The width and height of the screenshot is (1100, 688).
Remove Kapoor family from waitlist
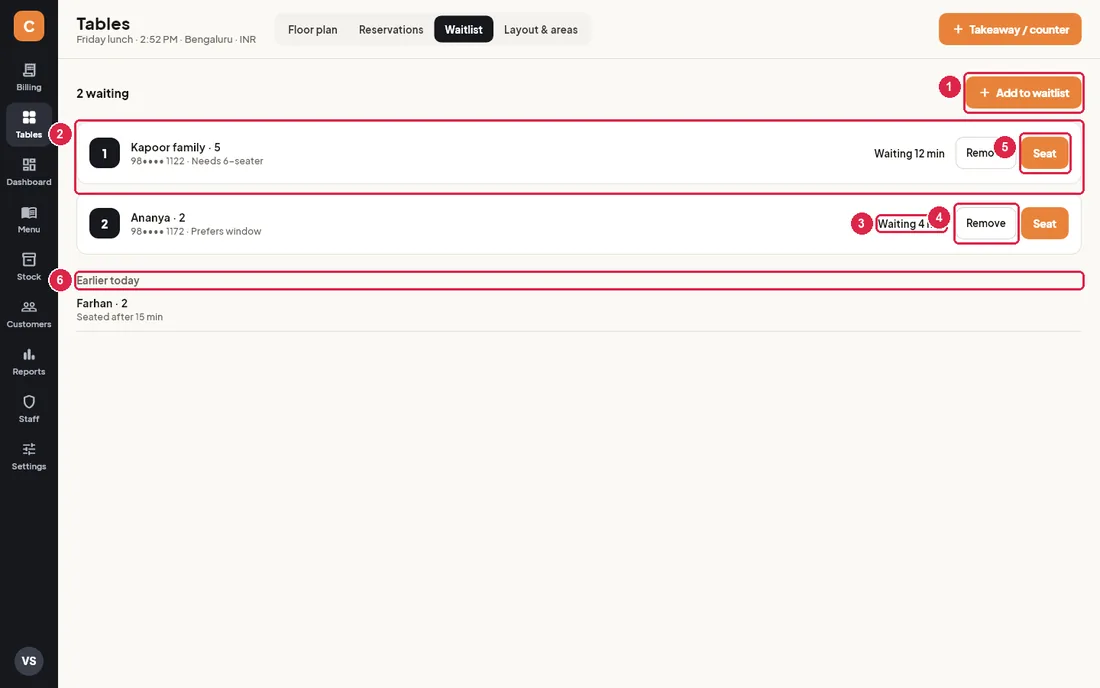[x=985, y=153]
